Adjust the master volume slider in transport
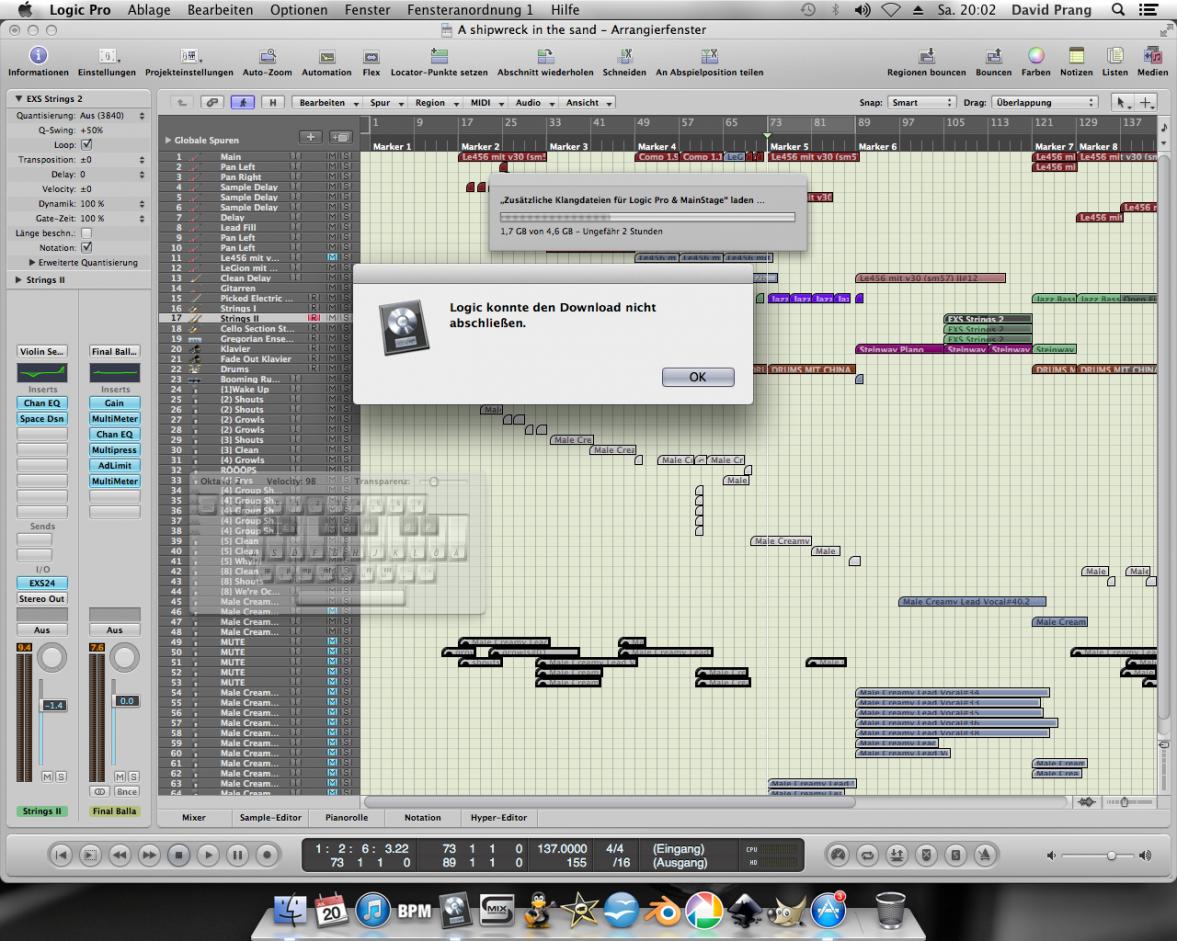Viewport: 1177px width, 941px height. pyautogui.click(x=1111, y=855)
